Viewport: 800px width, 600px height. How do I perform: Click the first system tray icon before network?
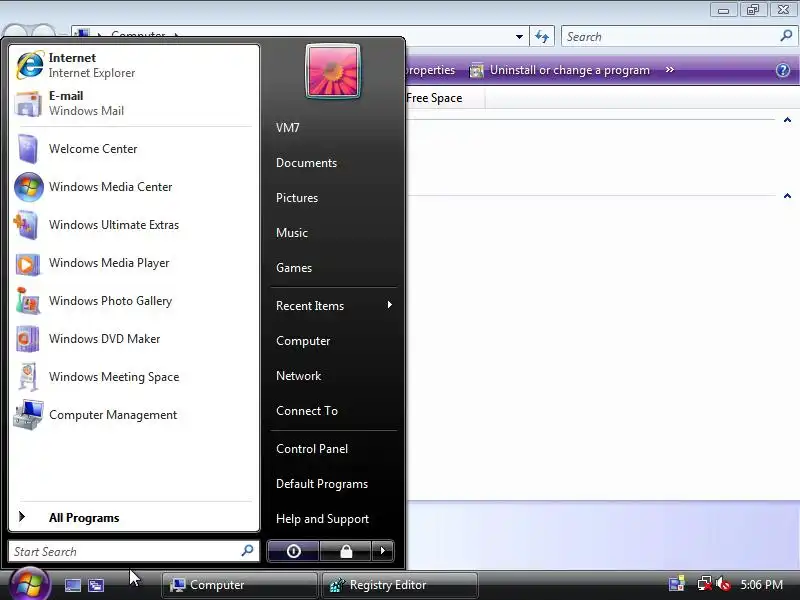[677, 584]
